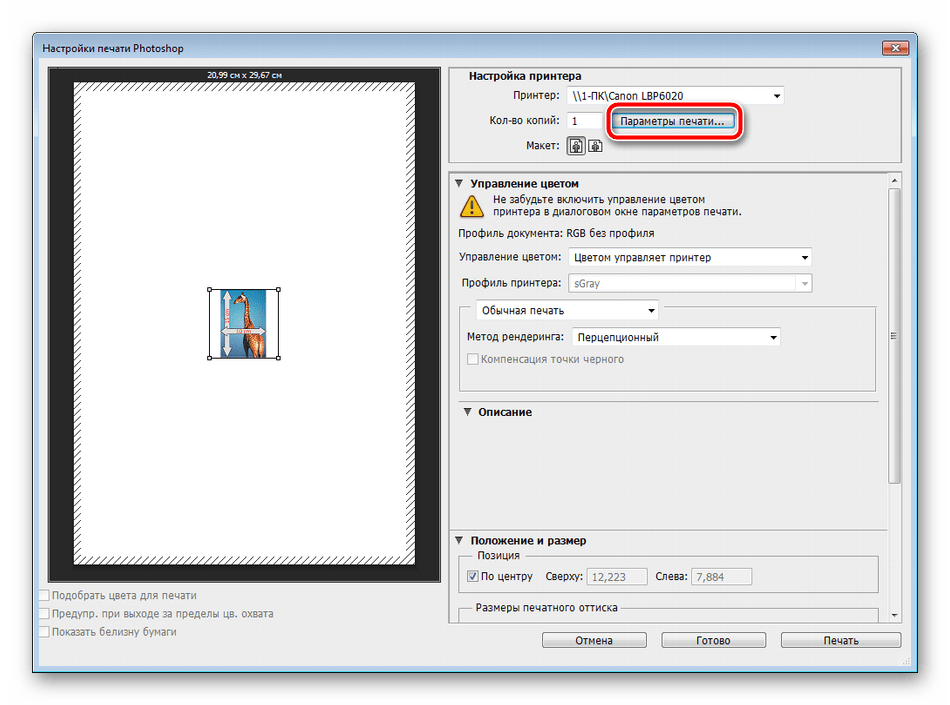Screen dimensions: 950x705
Task: Click bottom-right resize handle of image preview
Action: tap(278, 358)
